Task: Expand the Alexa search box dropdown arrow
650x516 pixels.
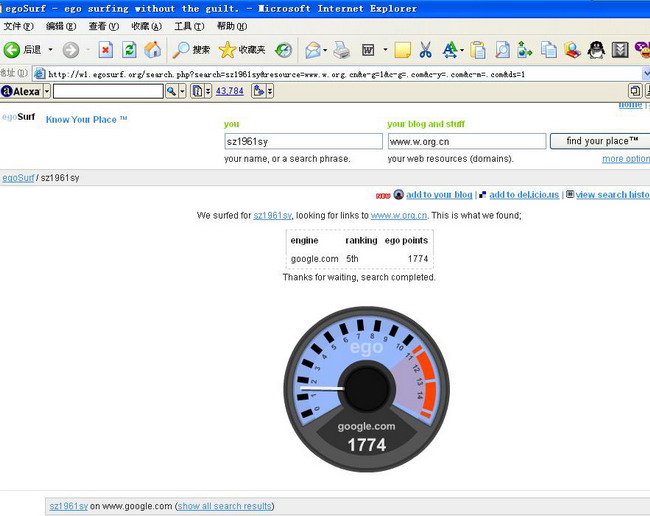Action: [x=182, y=91]
